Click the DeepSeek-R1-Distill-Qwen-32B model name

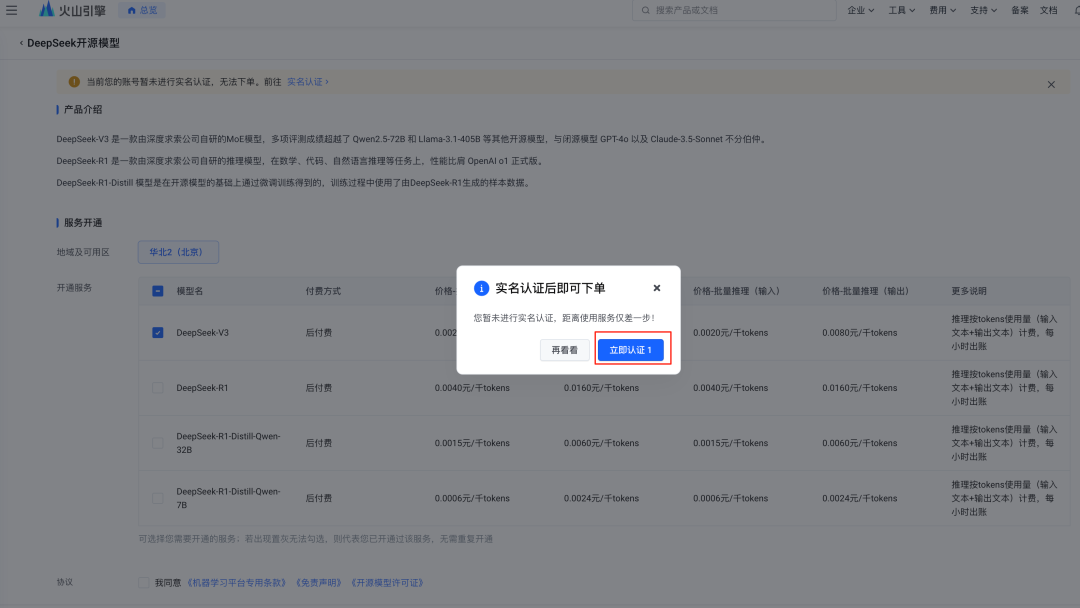(x=228, y=443)
